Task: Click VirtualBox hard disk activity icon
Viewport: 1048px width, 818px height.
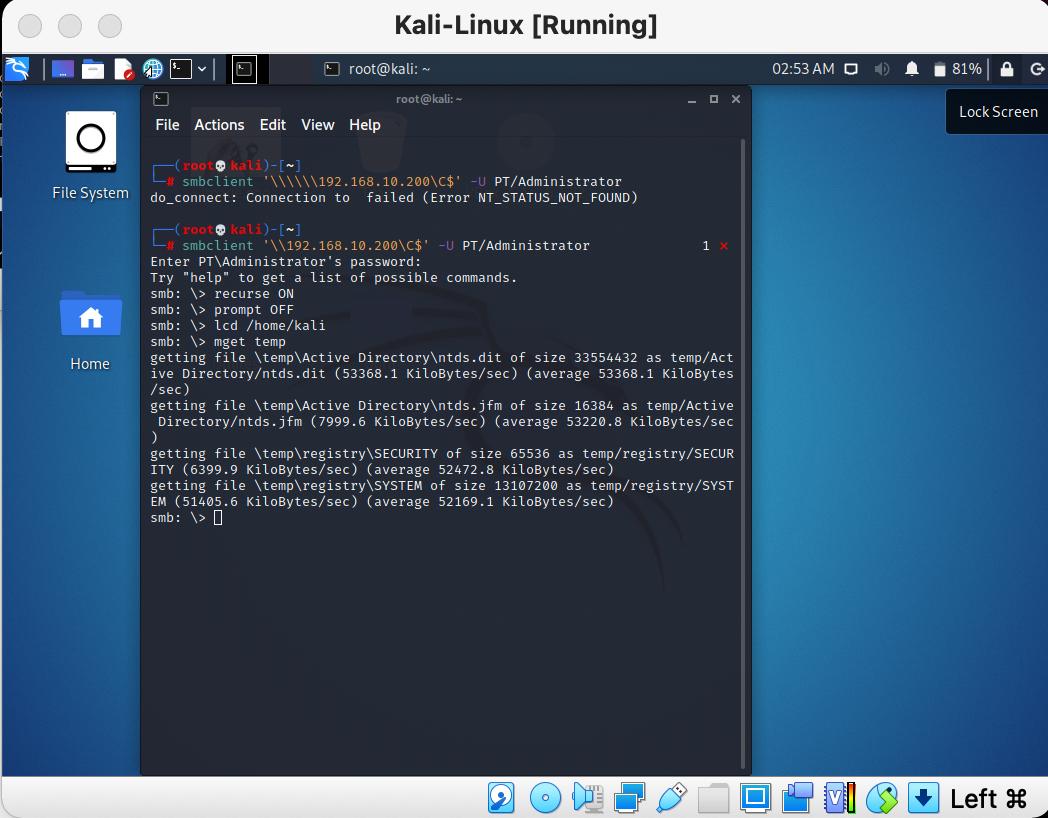Action: 501,797
